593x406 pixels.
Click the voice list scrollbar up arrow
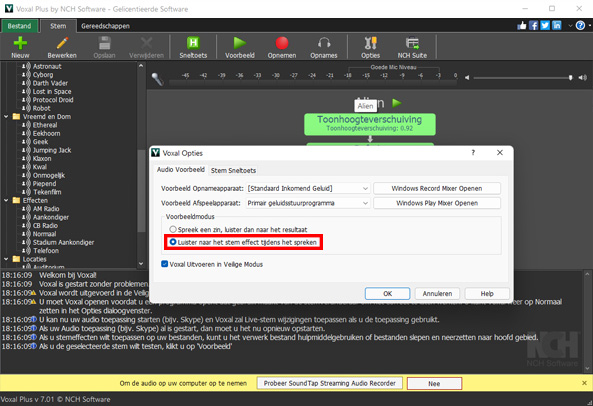click(141, 66)
